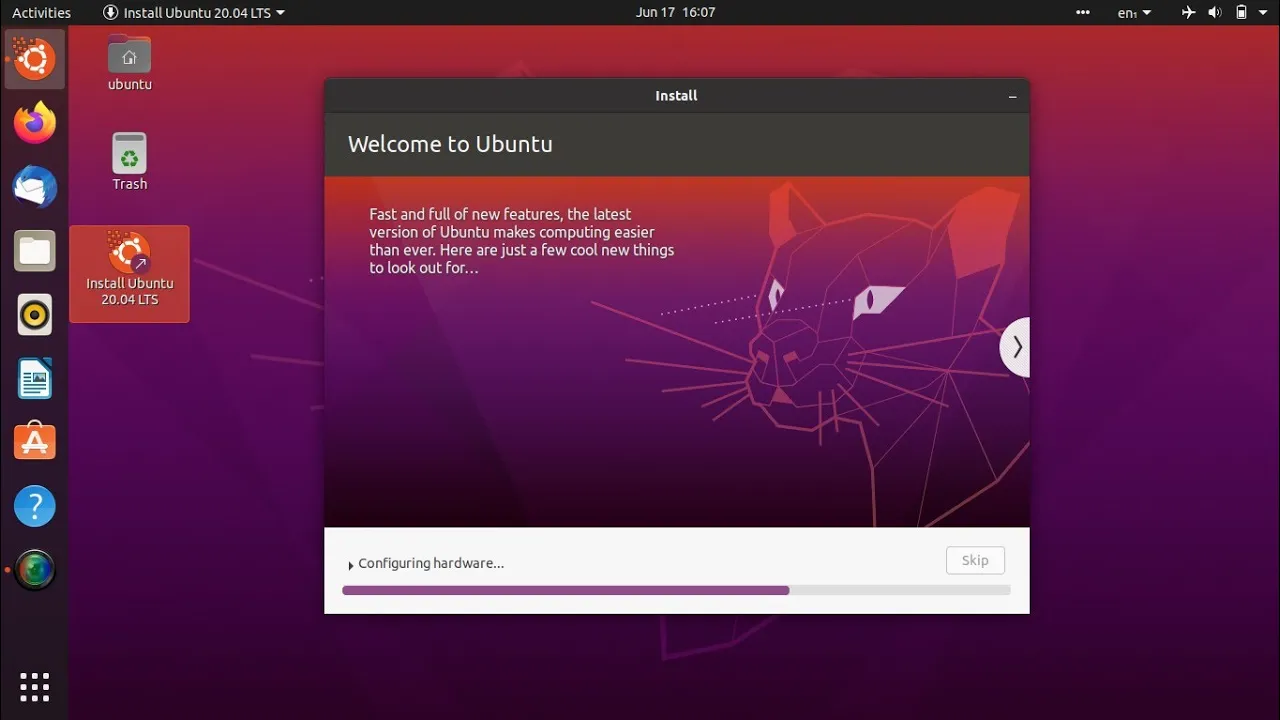Open the Jun 17 16:07 clock calendar
This screenshot has width=1280, height=720.
pos(676,13)
